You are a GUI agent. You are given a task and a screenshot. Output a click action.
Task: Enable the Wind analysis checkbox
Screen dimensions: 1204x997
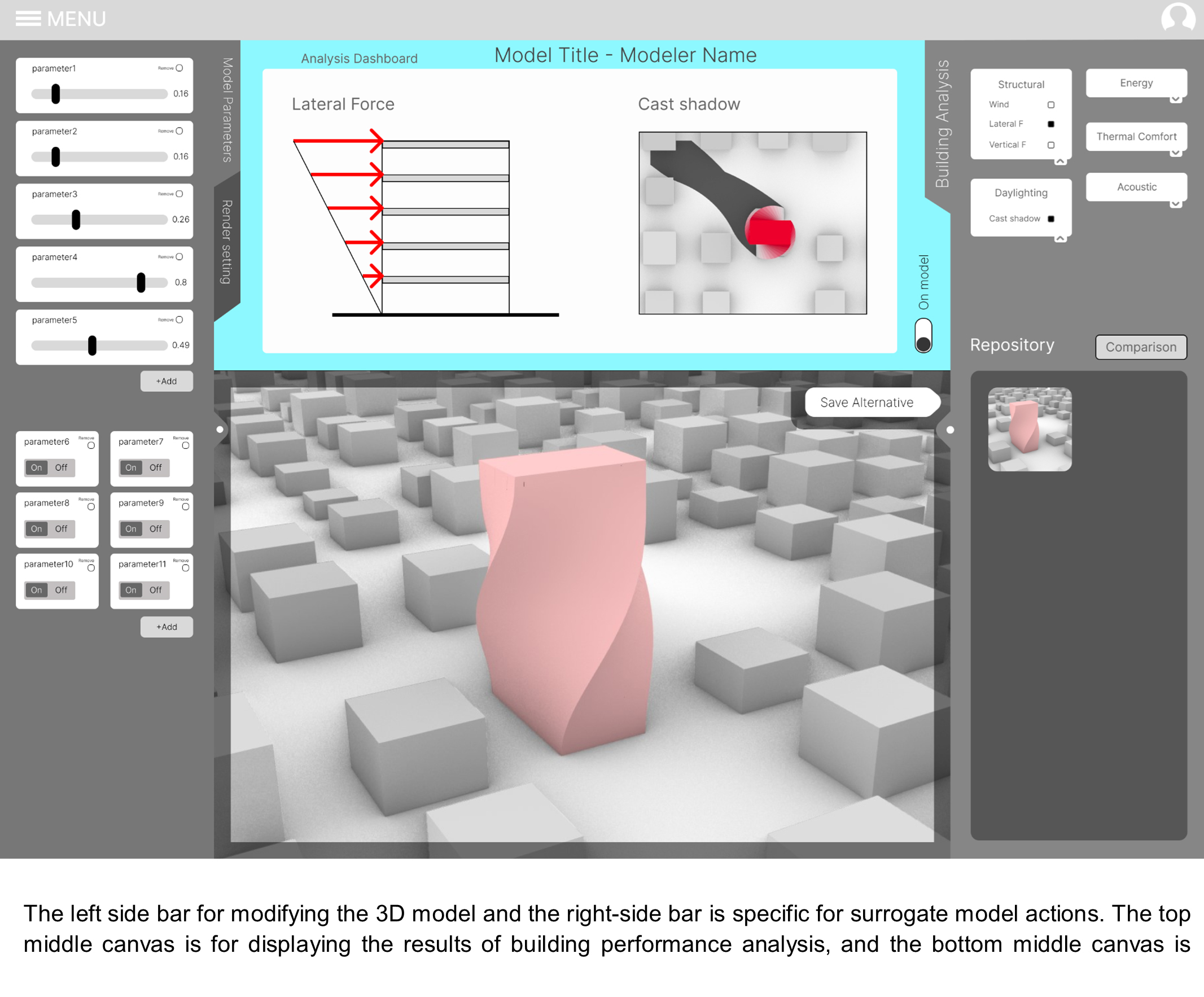click(1051, 105)
